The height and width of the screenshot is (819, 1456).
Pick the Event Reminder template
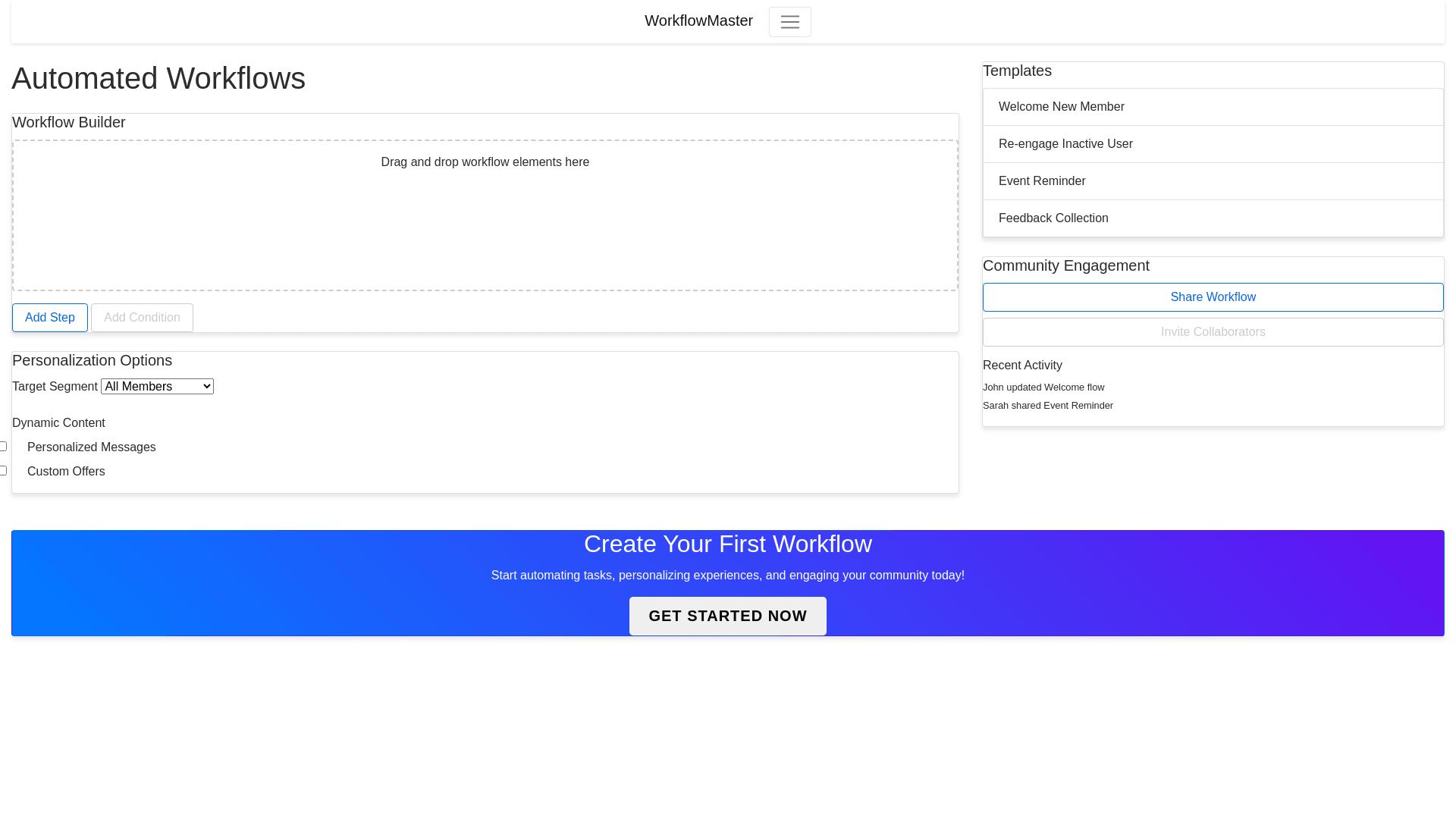(1213, 181)
